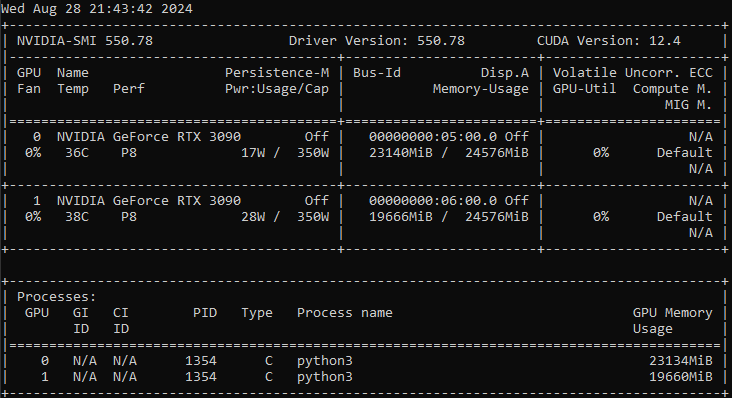Click python3 in the 19660MiB row
The height and width of the screenshot is (398, 732).
click(x=325, y=377)
